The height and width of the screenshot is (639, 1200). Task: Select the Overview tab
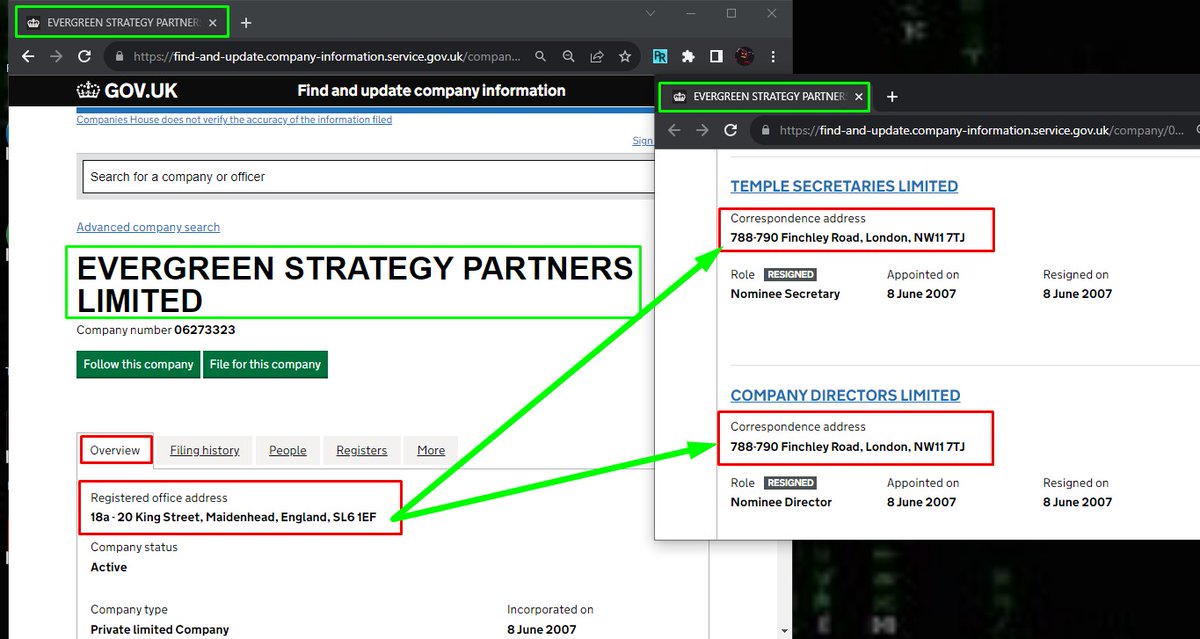115,450
